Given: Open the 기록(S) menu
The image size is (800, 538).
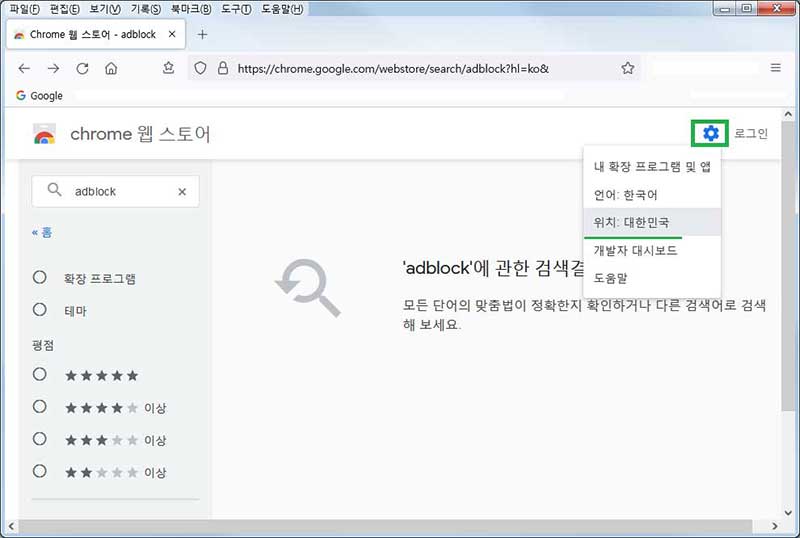Looking at the screenshot, I should (x=145, y=9).
